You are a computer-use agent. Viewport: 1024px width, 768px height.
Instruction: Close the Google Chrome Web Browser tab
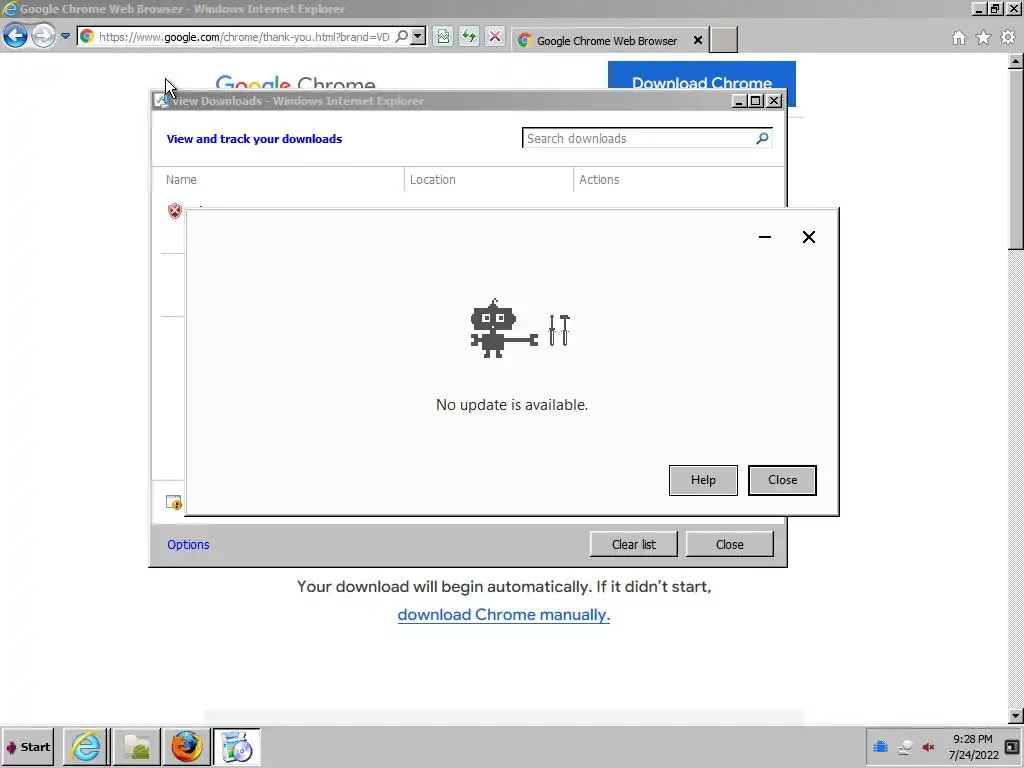coord(697,40)
